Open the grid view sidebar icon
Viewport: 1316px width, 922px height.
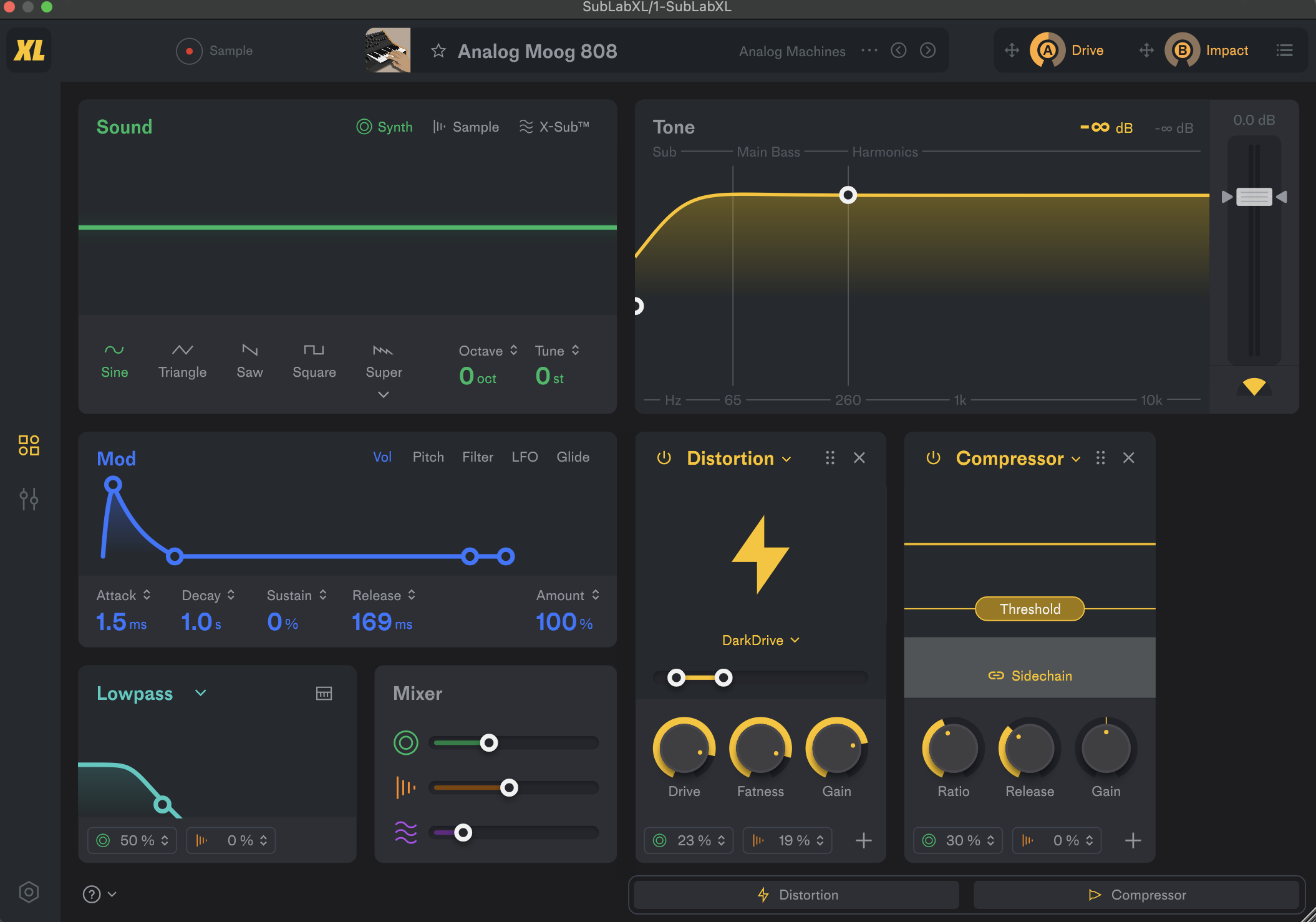tap(29, 445)
